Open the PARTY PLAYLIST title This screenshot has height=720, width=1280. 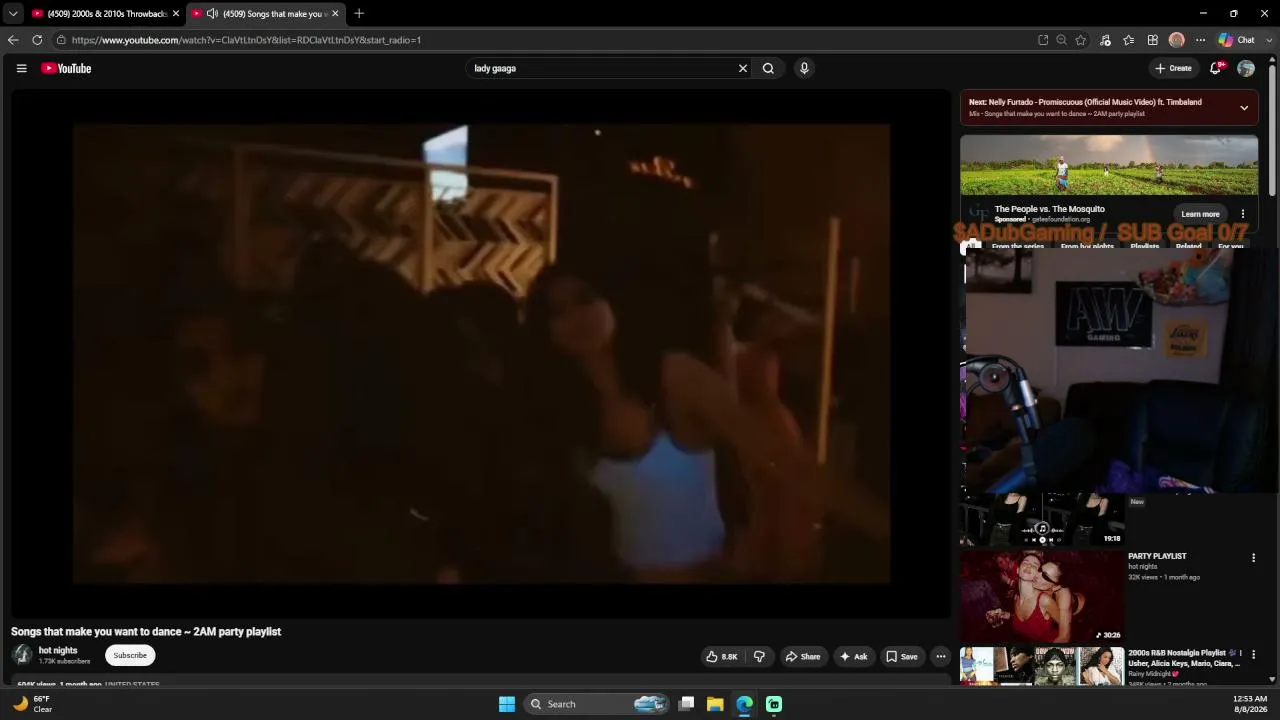[1157, 556]
